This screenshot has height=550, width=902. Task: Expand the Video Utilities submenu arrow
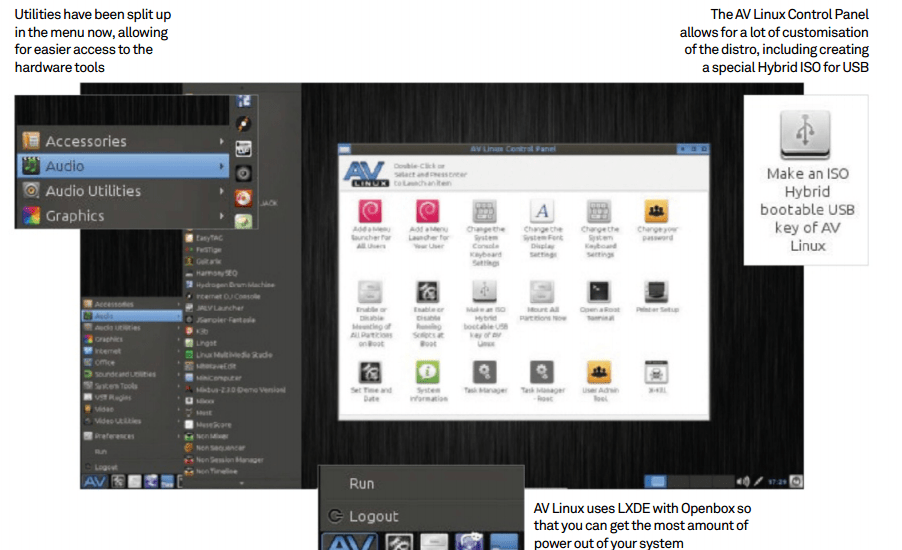point(178,421)
